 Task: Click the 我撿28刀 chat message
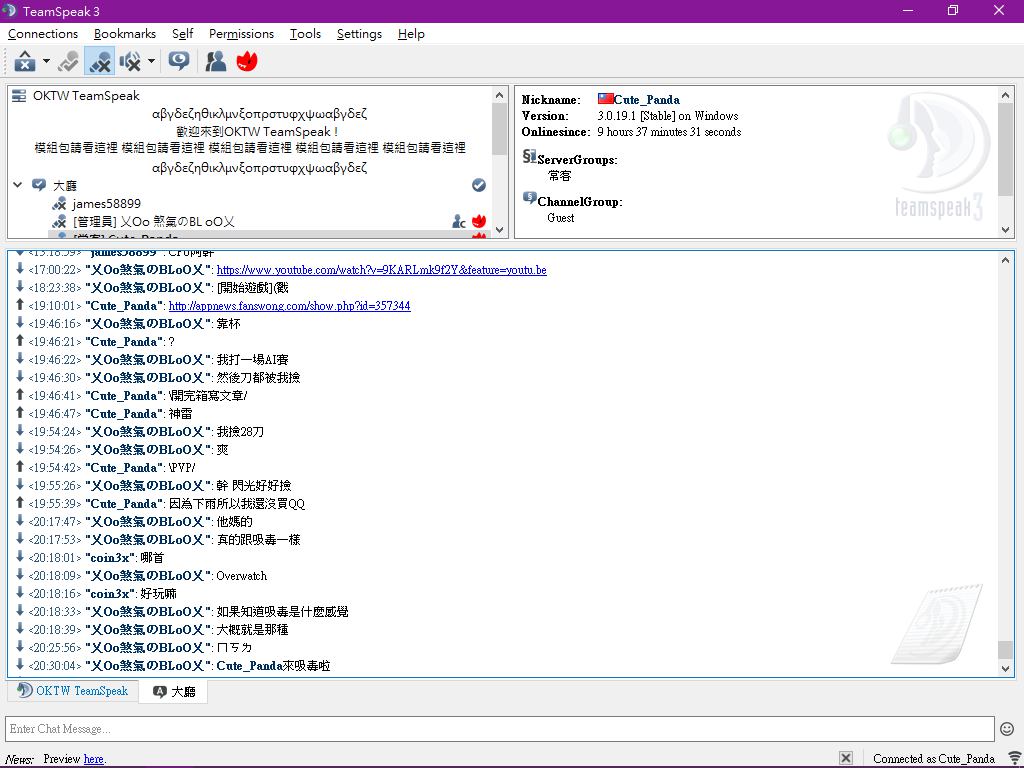[240, 432]
